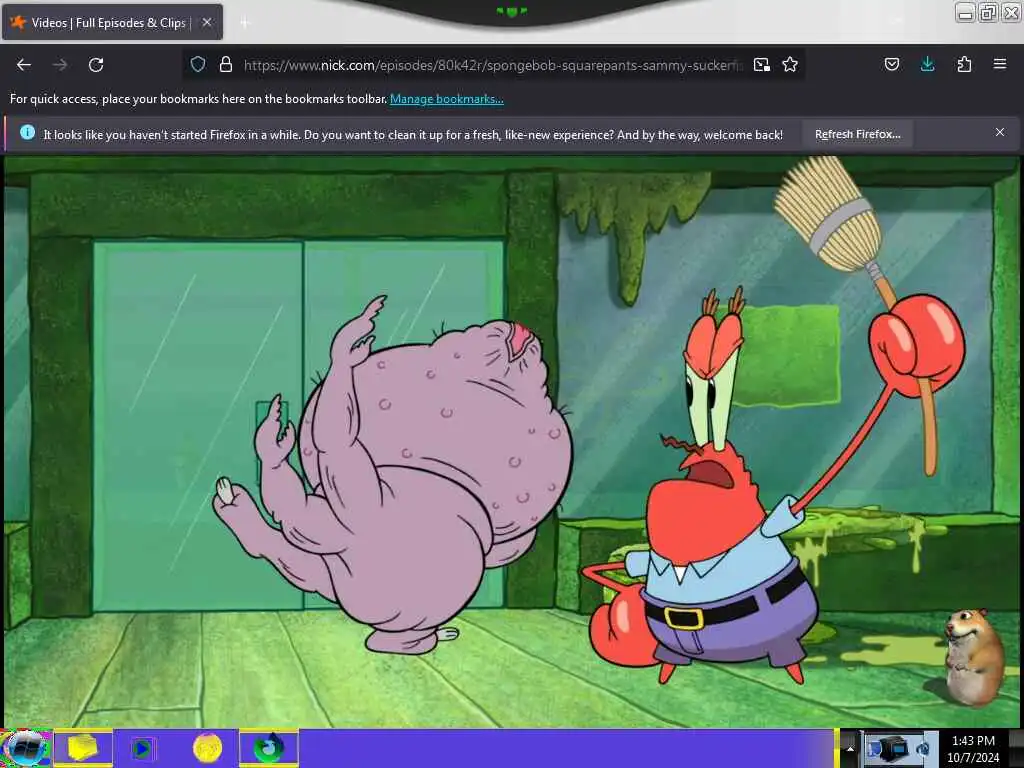This screenshot has height=768, width=1024.
Task: Open a new tab with plus
Action: pyautogui.click(x=245, y=23)
